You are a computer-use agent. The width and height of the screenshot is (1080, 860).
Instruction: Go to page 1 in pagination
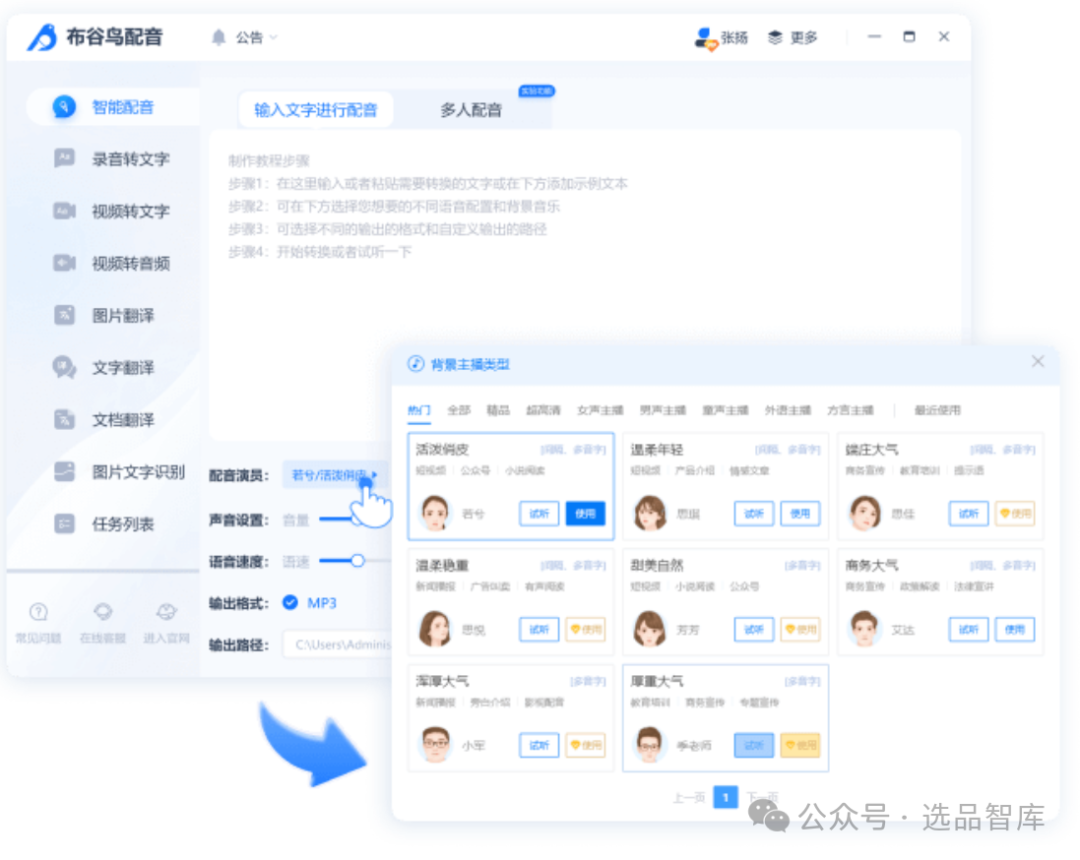[x=725, y=797]
